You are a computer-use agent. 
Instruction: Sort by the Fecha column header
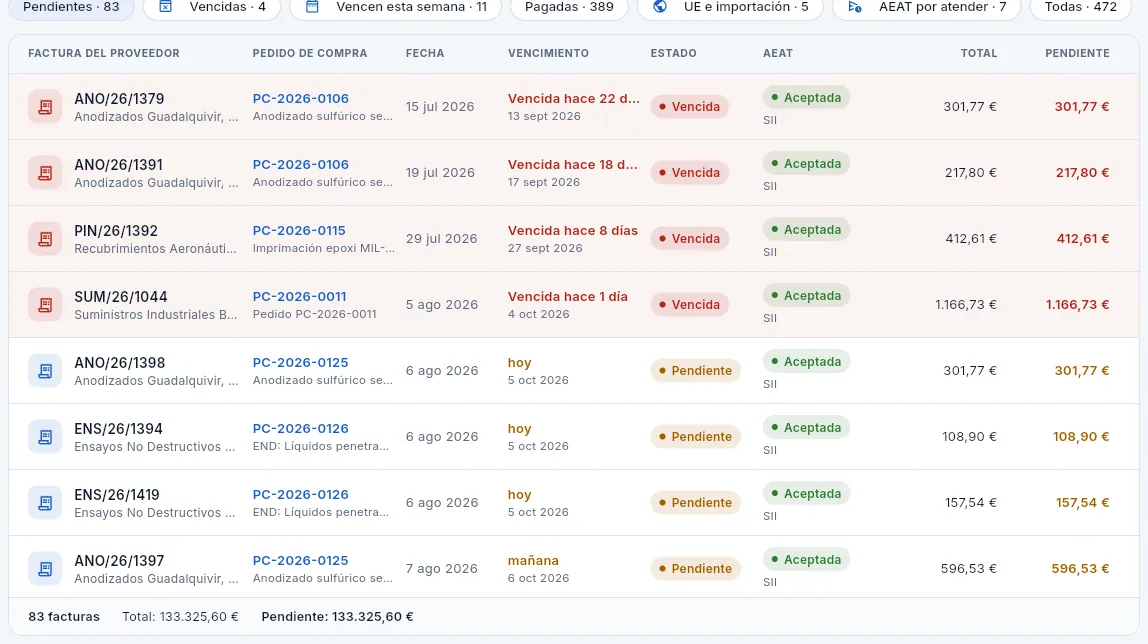pyautogui.click(x=425, y=53)
